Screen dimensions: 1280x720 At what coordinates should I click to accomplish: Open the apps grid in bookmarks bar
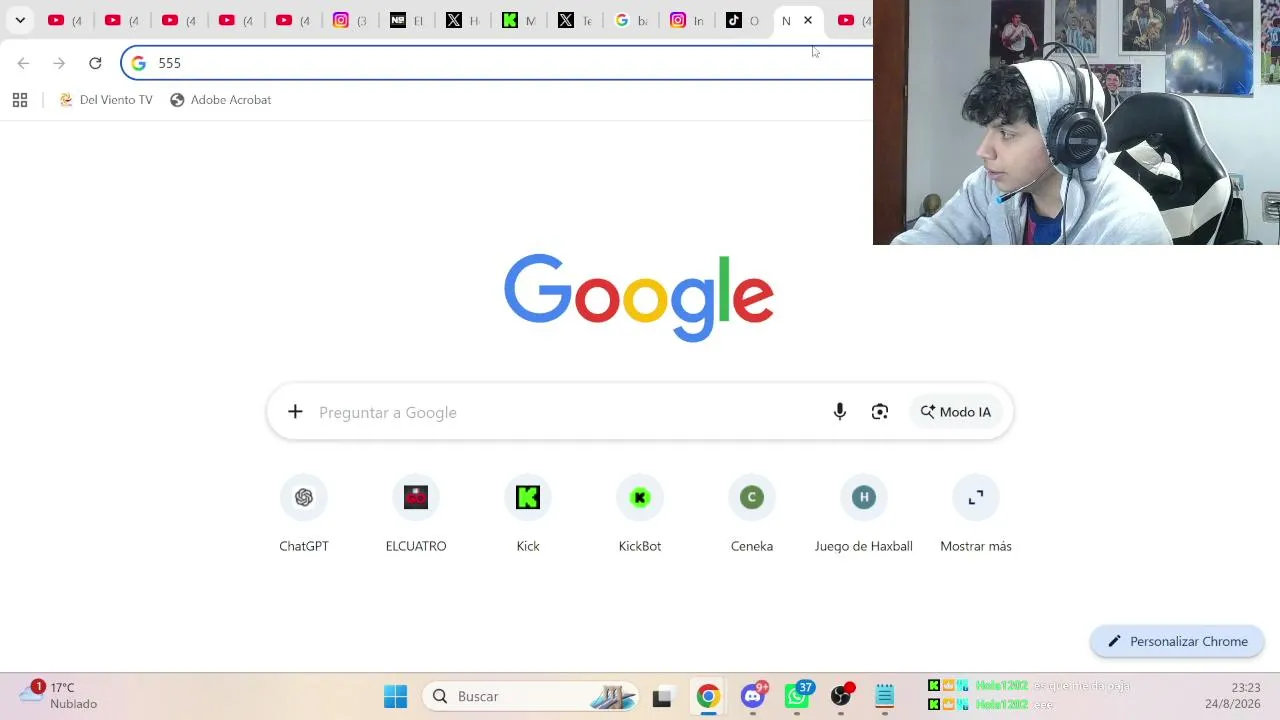click(x=20, y=100)
